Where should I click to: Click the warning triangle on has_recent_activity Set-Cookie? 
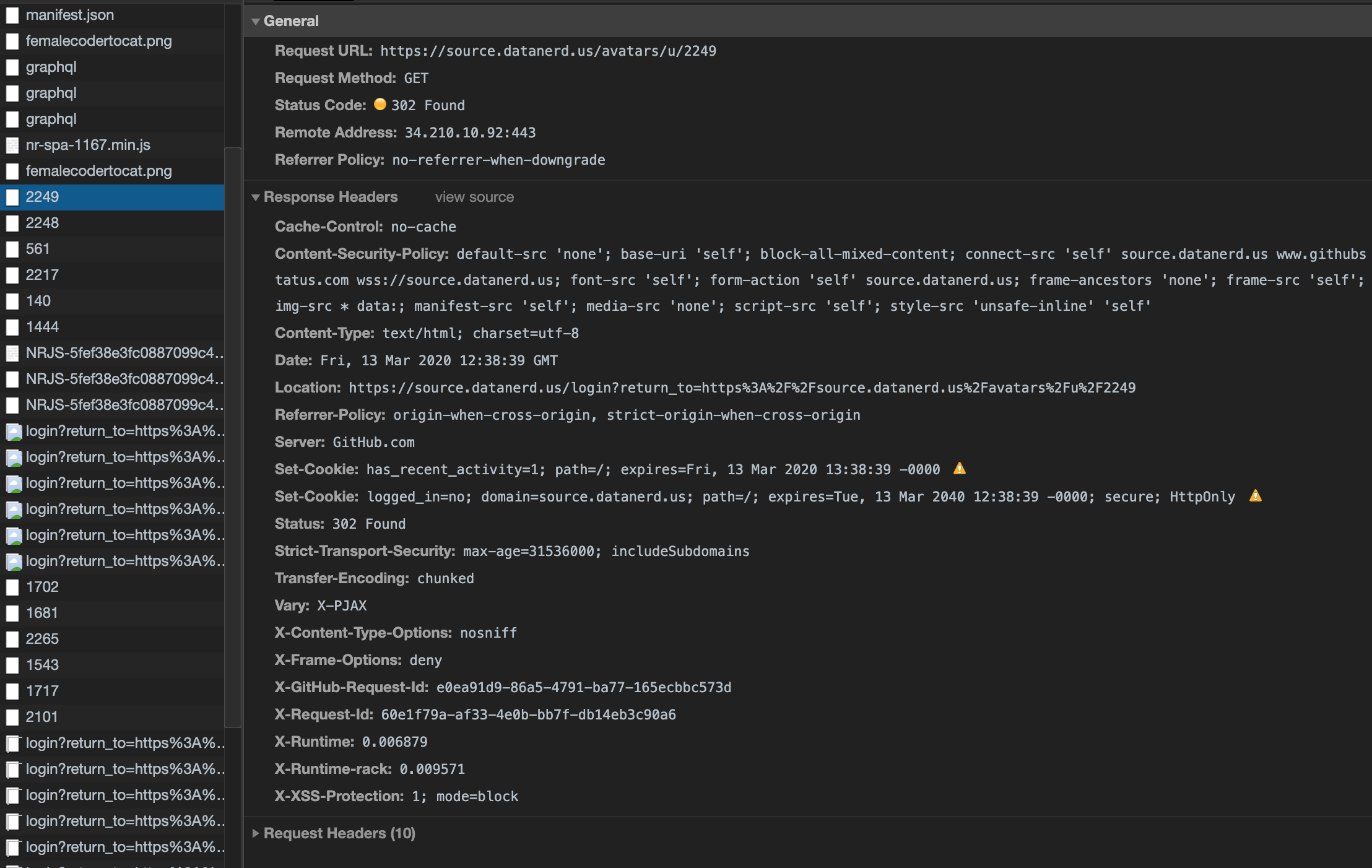960,469
